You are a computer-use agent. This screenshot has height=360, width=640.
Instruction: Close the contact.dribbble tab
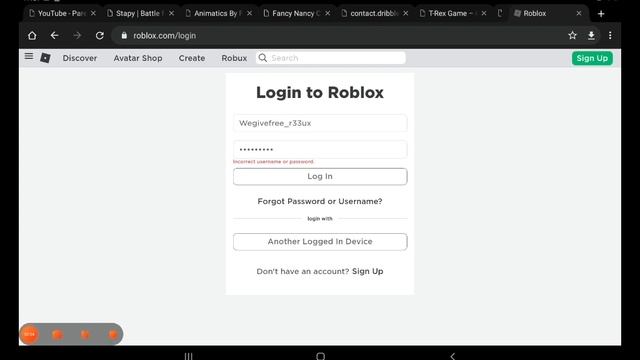tap(405, 13)
